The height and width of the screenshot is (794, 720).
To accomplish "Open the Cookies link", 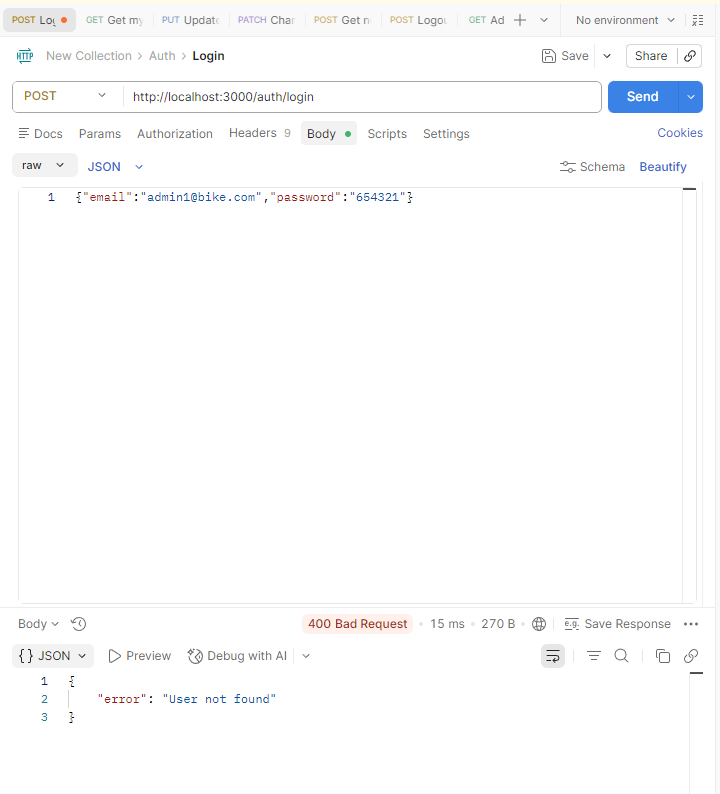I will (x=680, y=133).
